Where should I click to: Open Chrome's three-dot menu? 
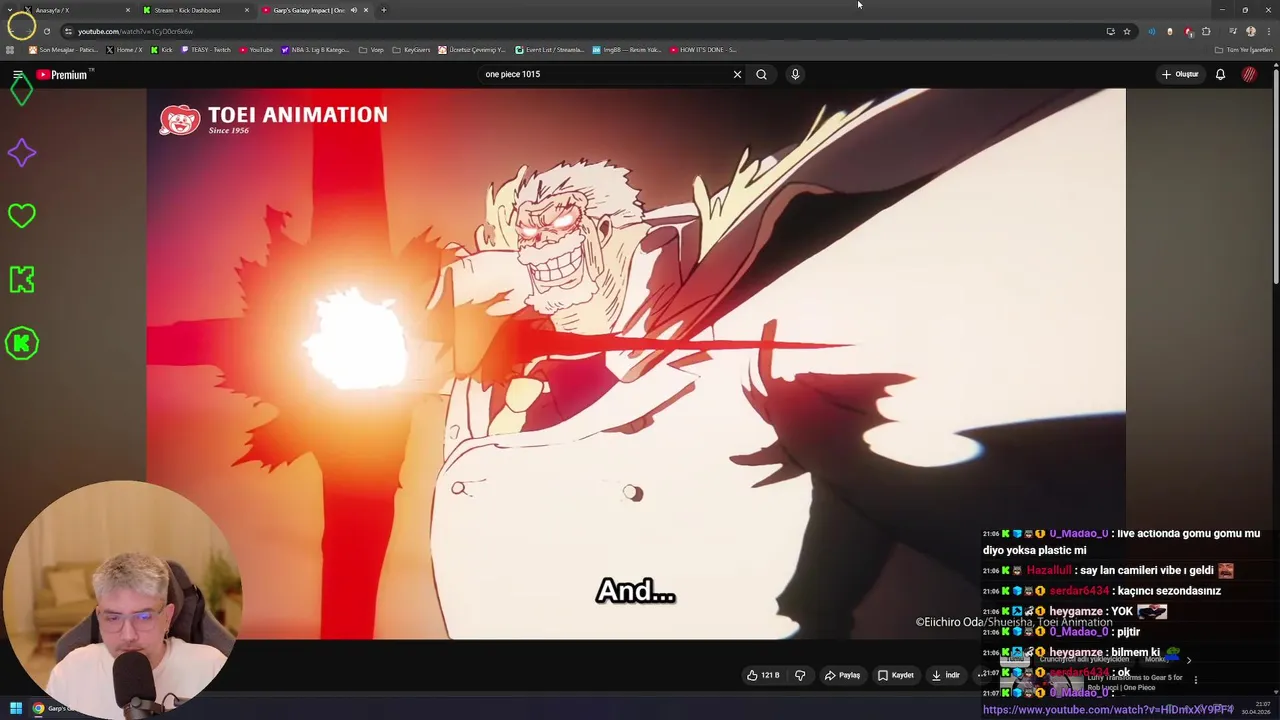(1268, 31)
